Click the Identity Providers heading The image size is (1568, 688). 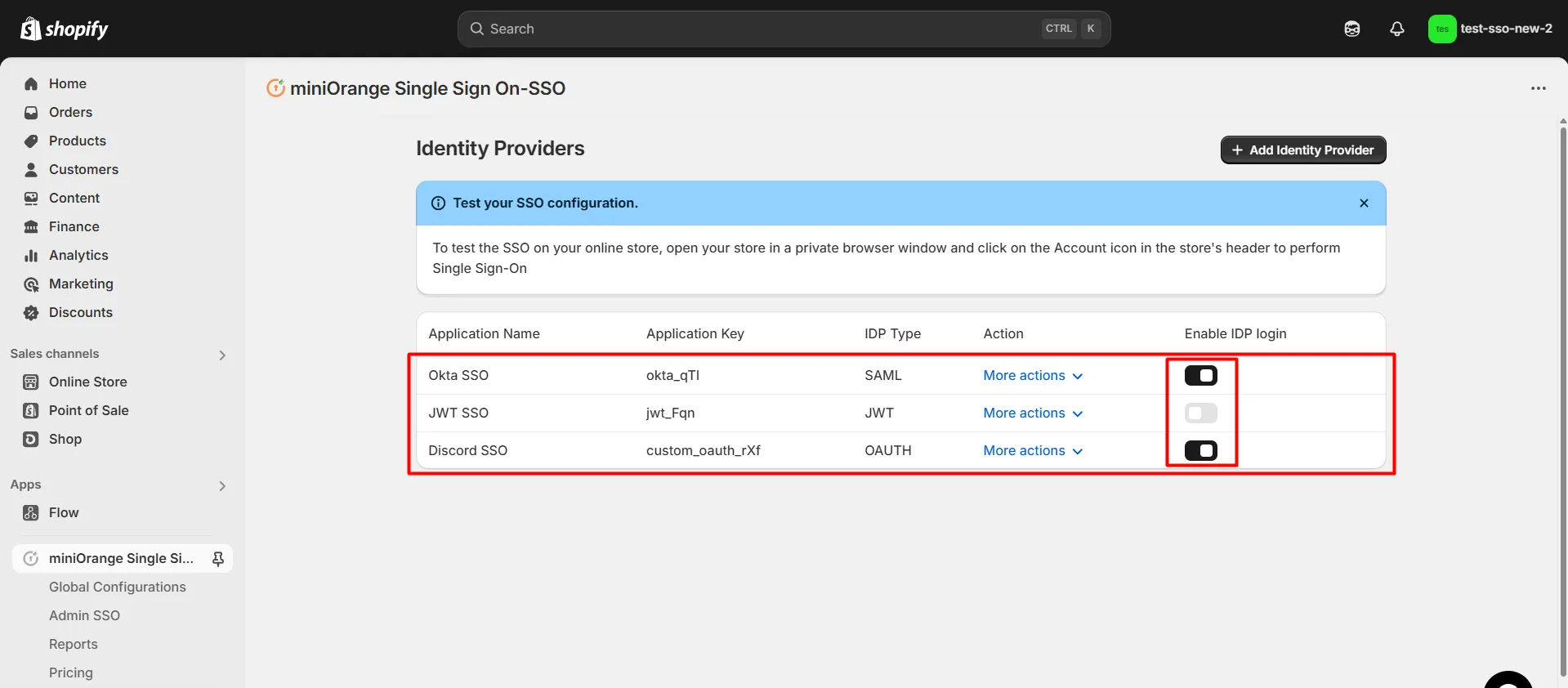(500, 149)
